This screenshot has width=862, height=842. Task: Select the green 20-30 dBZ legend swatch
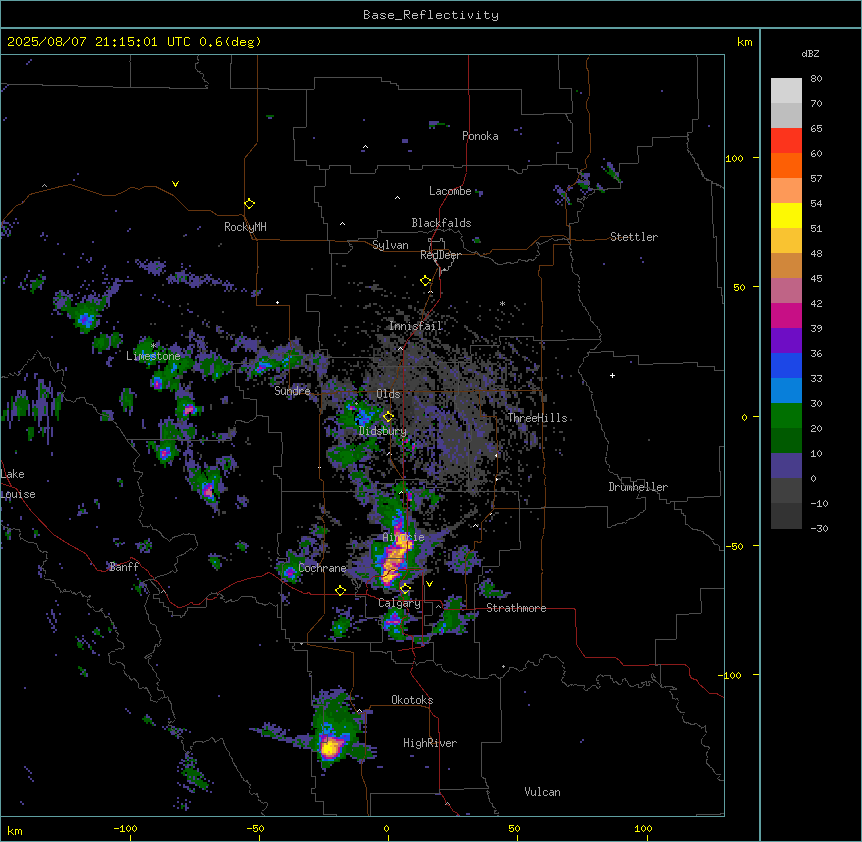[x=786, y=416]
